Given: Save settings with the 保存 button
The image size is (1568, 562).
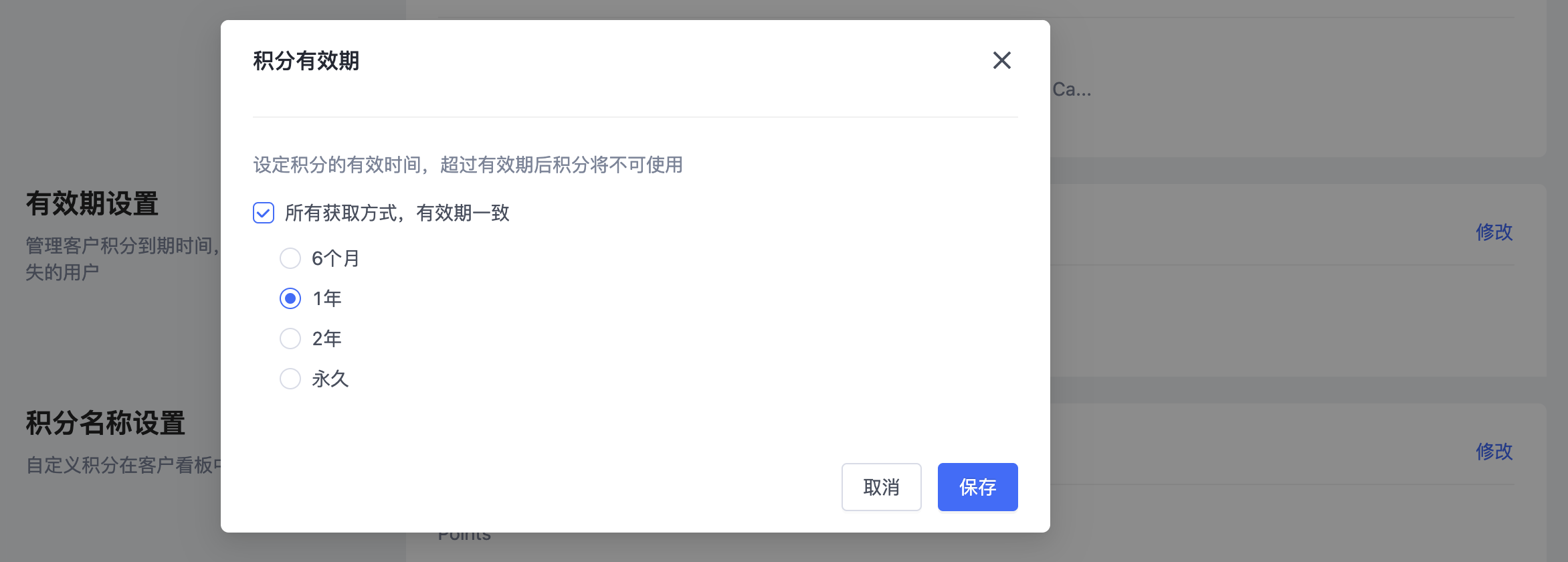Looking at the screenshot, I should pos(977,487).
